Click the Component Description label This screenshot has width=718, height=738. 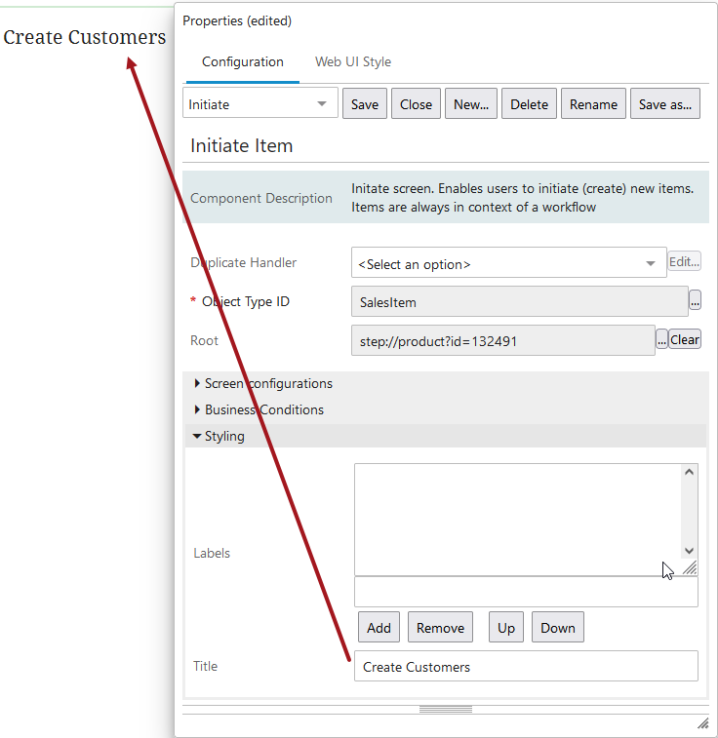pyautogui.click(x=261, y=198)
